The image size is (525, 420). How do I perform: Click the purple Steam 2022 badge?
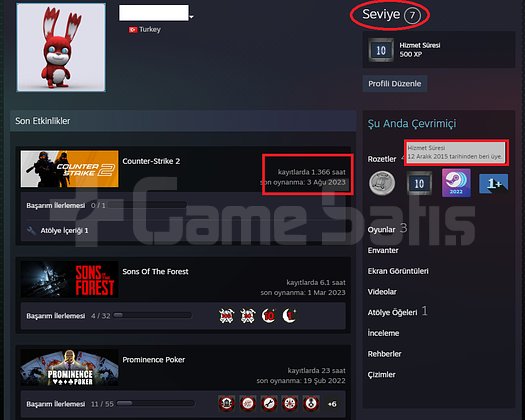(x=456, y=183)
